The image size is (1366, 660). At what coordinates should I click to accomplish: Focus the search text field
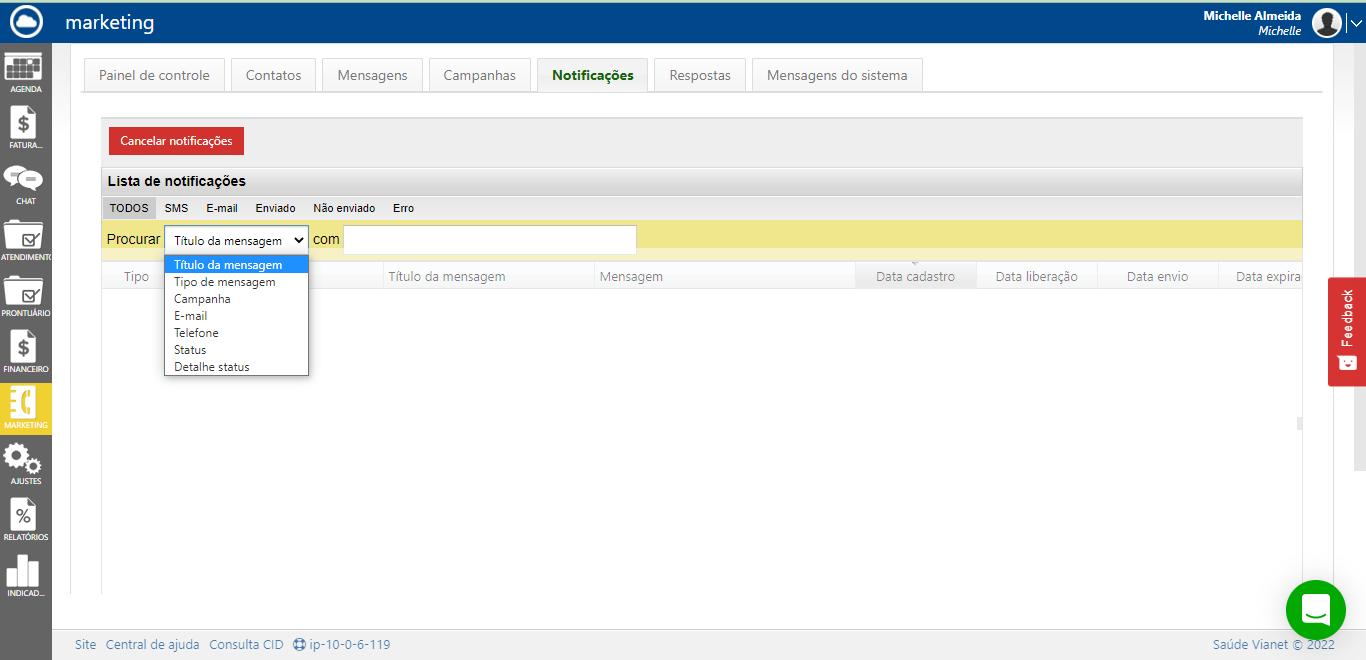(x=490, y=240)
